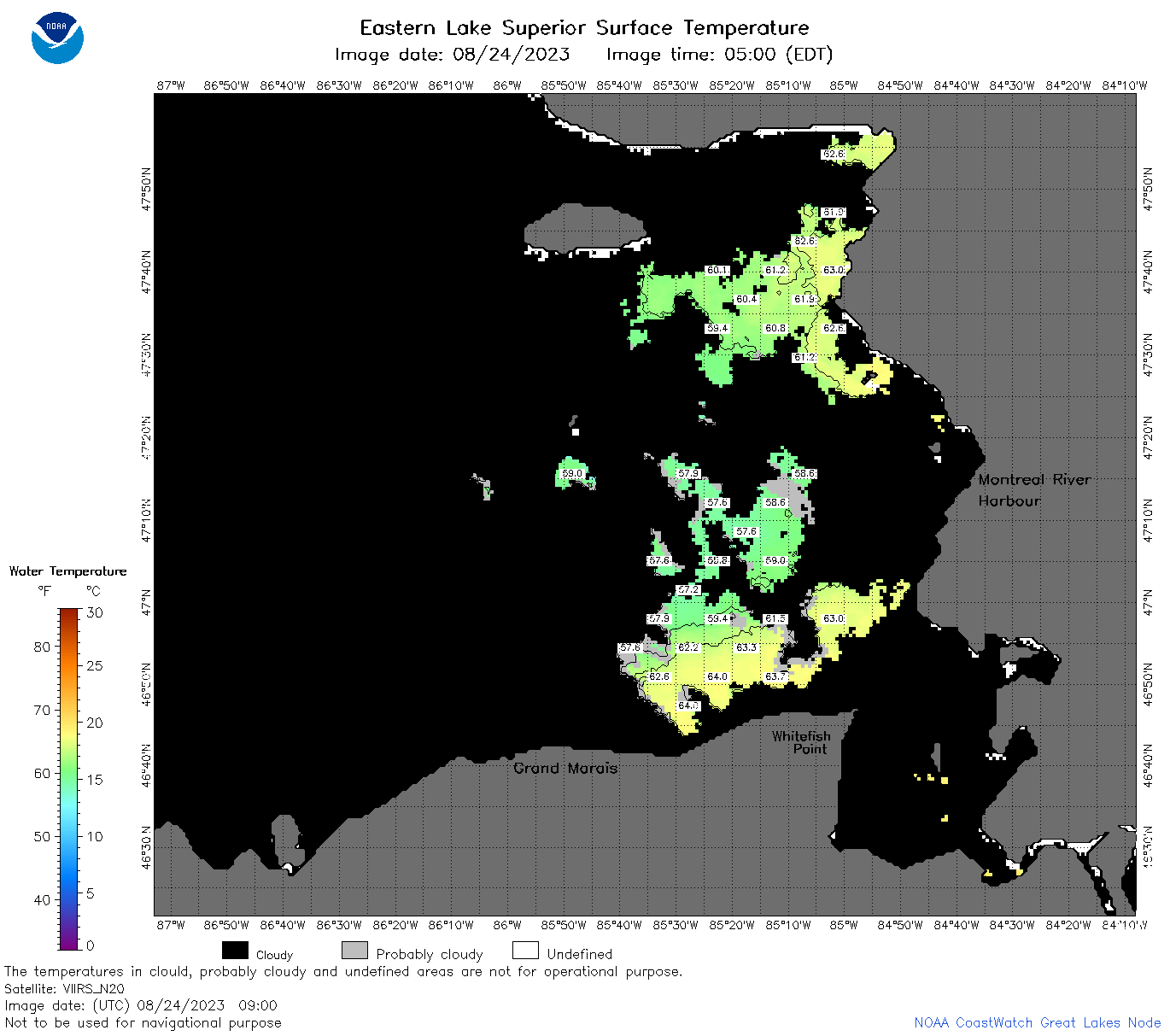Screen dimensions: 1170x1036
Task: Click the 85°W label on the top axis
Action: click(x=844, y=85)
